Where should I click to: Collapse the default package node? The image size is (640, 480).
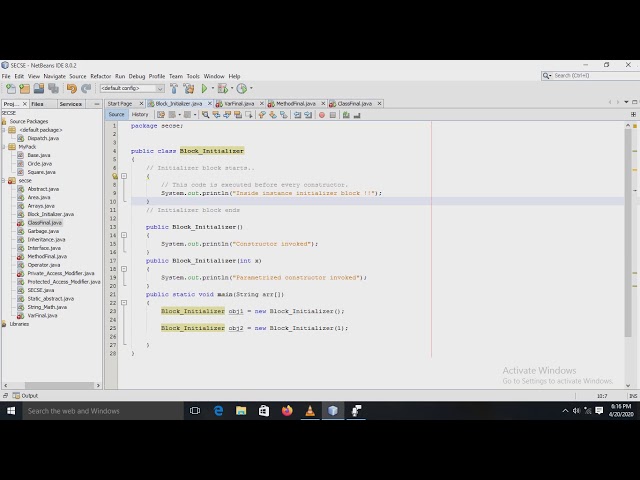[4, 130]
